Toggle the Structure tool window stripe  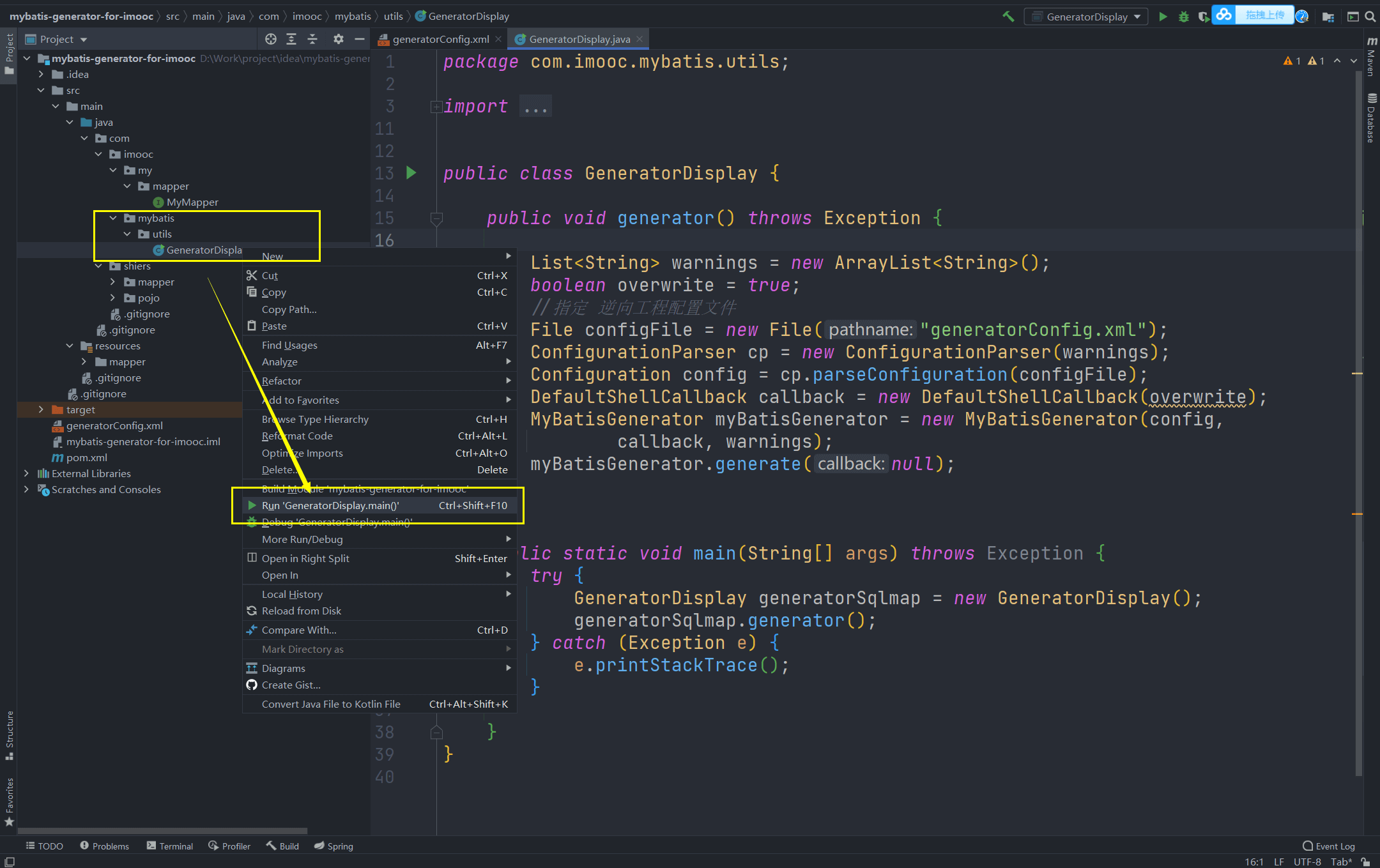coord(9,735)
